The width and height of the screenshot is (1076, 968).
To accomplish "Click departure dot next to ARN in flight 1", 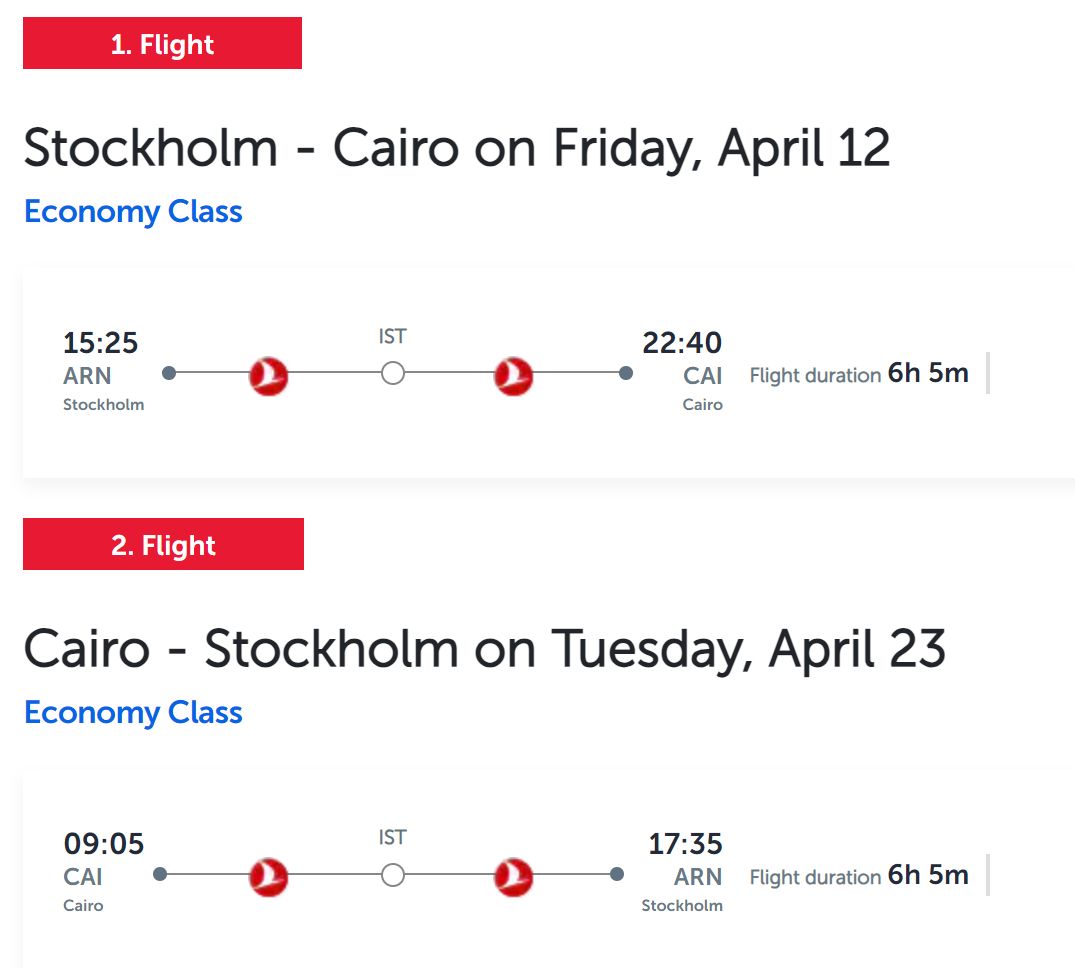I will (169, 373).
